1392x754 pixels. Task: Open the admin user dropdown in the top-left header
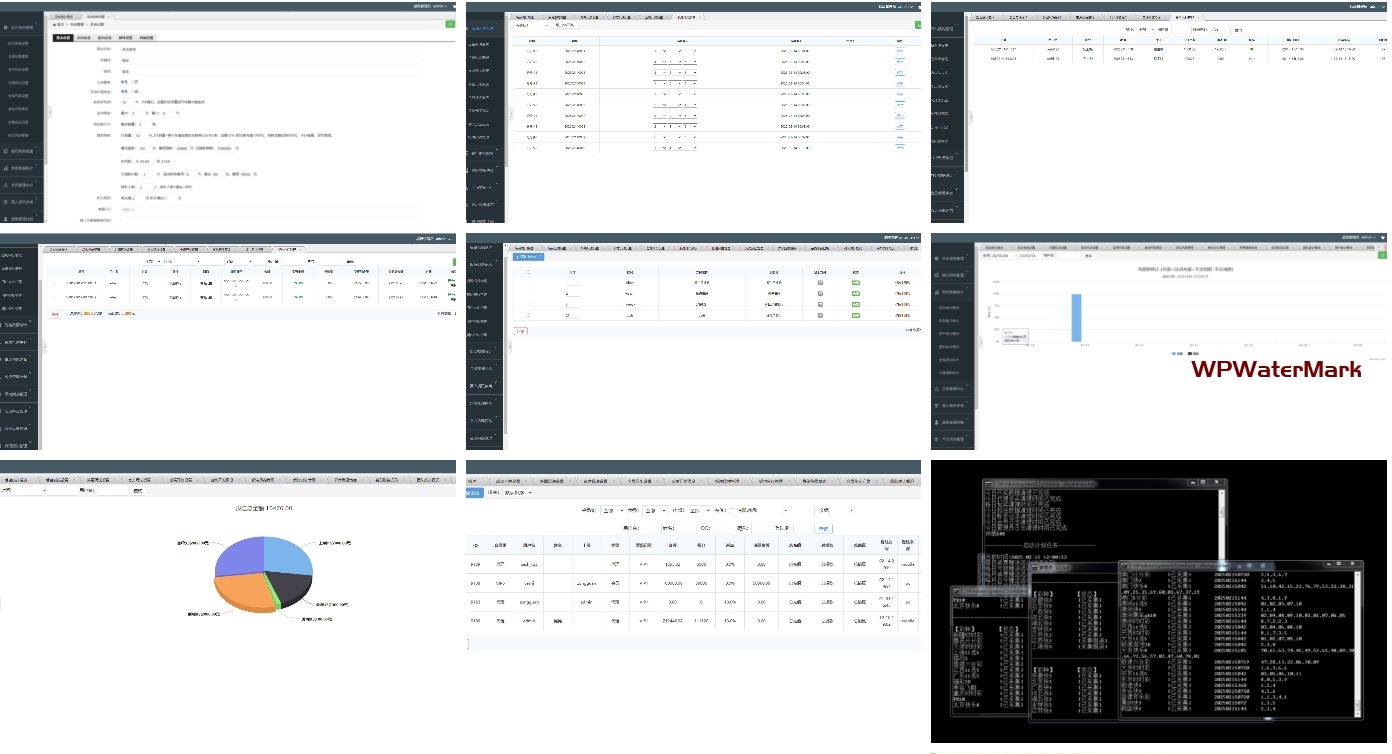tap(438, 5)
